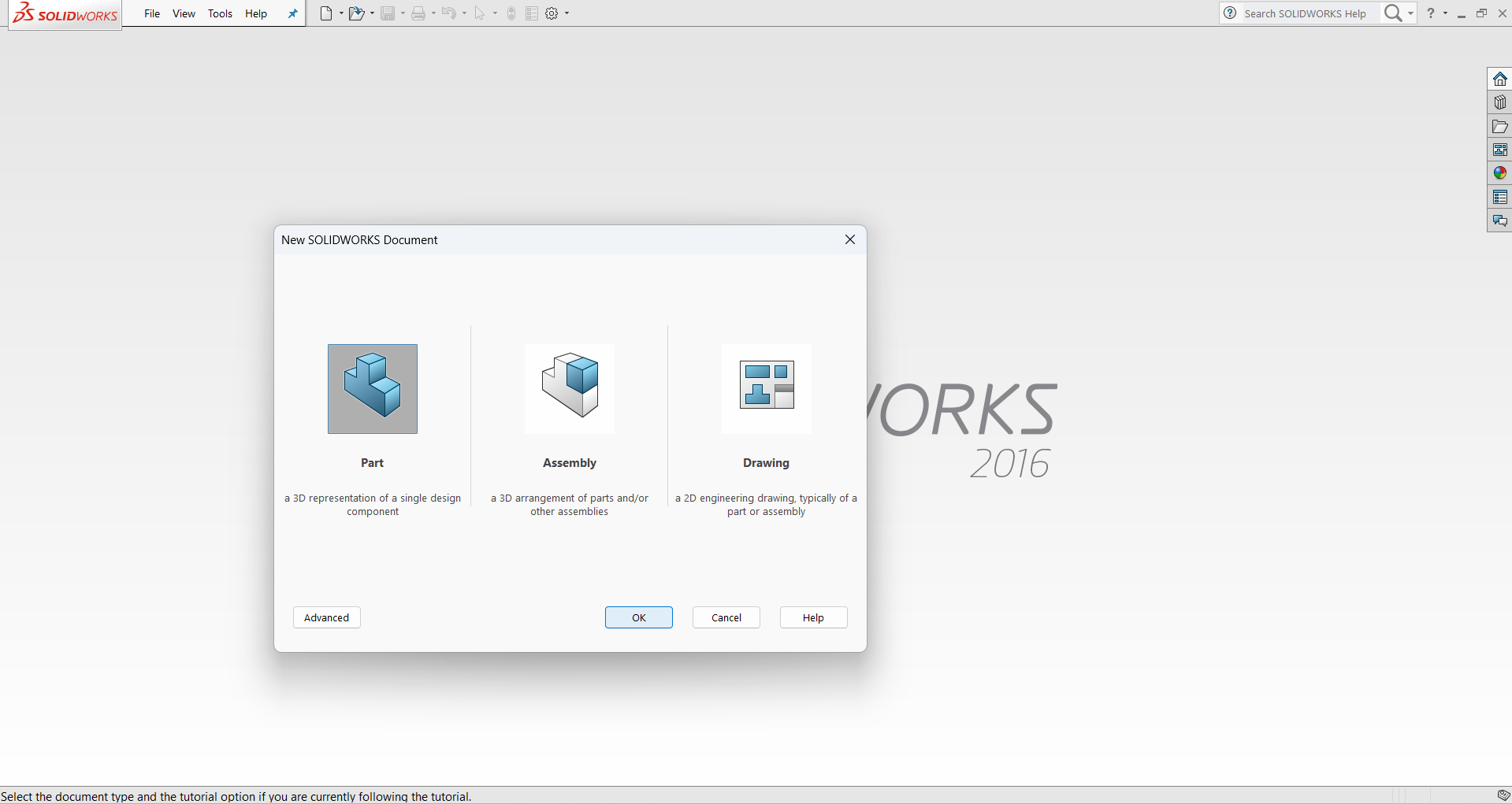Open Custom Properties tab in task pane
Screen dimensions: 1512x804
click(x=1500, y=197)
